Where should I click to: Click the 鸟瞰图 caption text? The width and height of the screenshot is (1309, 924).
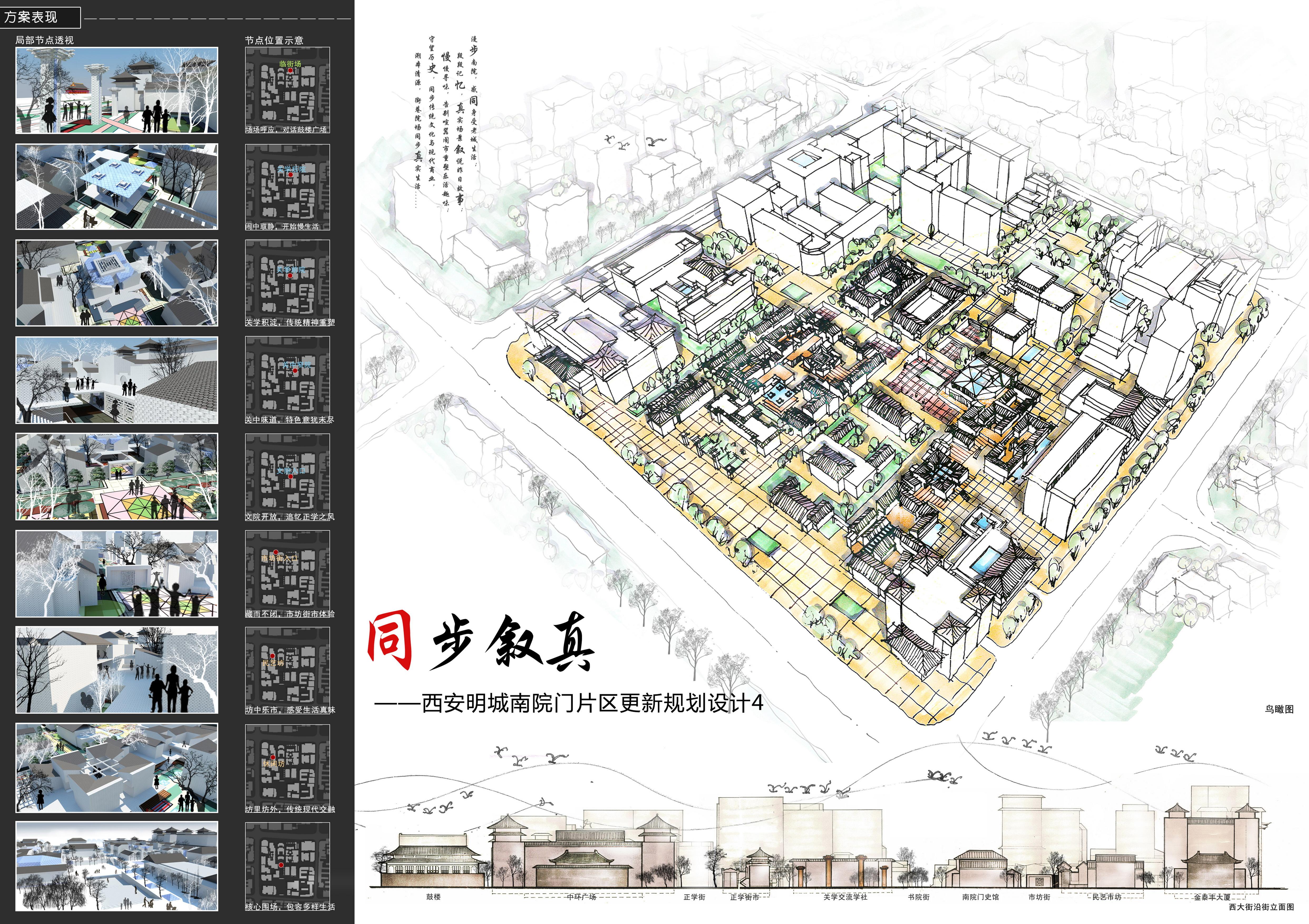coord(1279,709)
